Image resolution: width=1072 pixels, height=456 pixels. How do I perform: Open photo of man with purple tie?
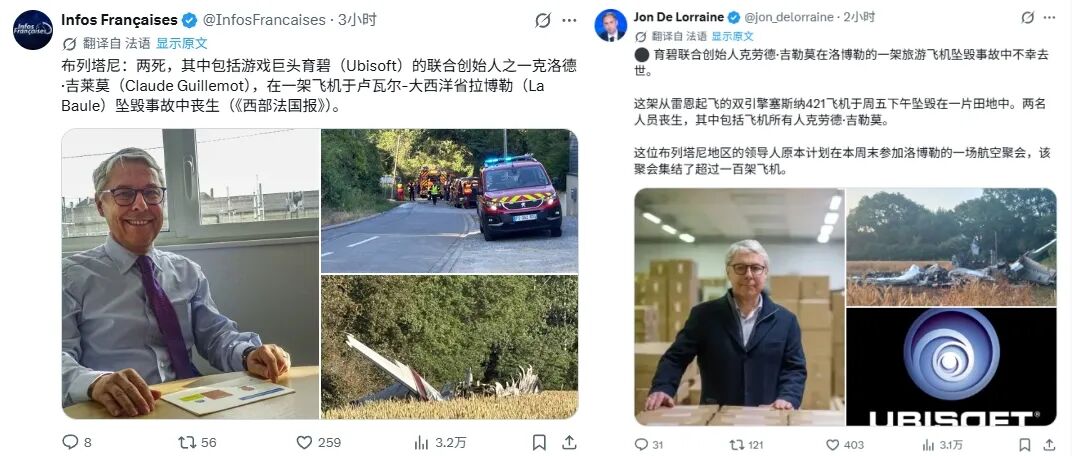point(191,273)
